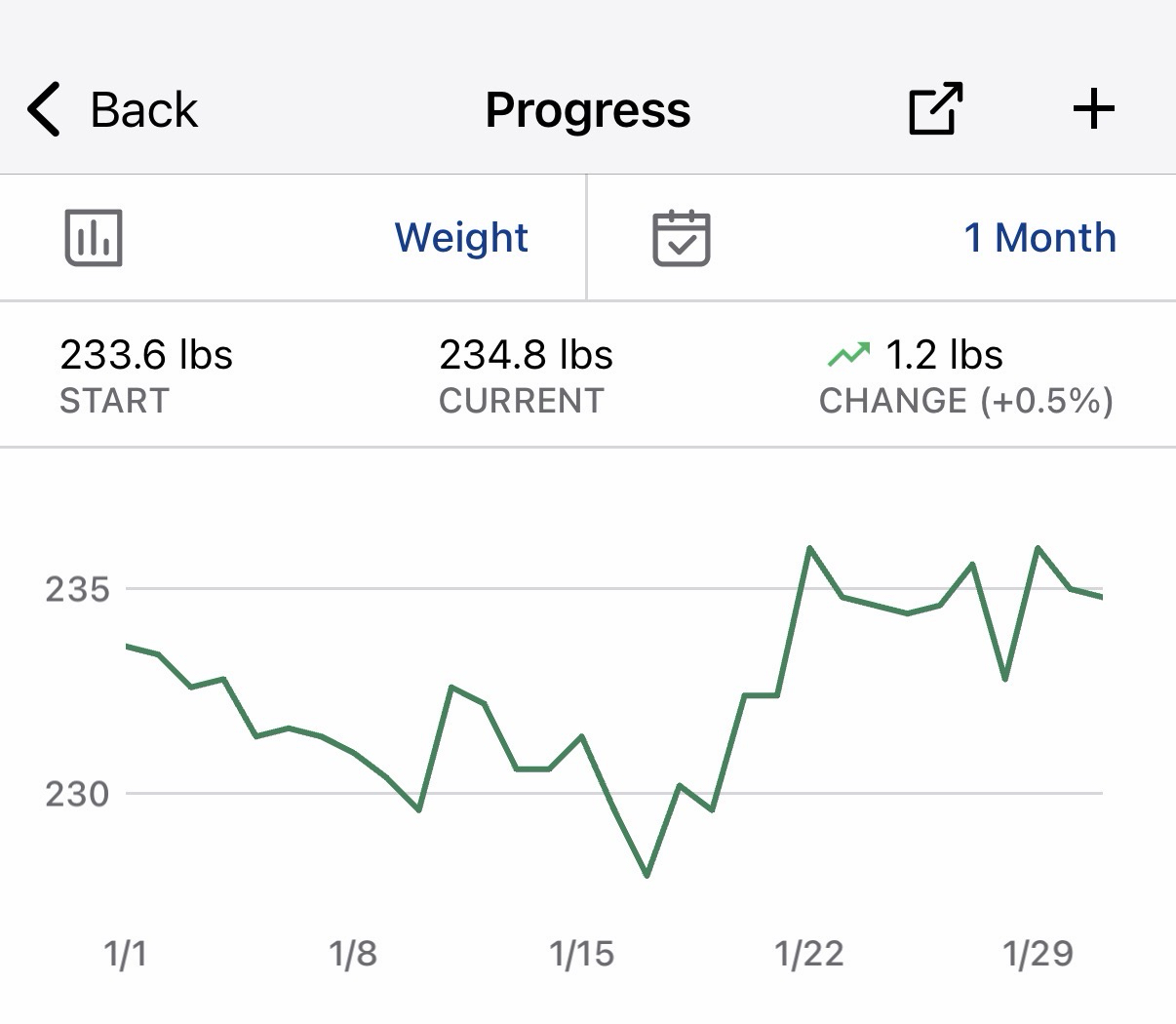1176x1024 pixels.
Task: Open the 1 Month time range selector
Action: point(1039,237)
